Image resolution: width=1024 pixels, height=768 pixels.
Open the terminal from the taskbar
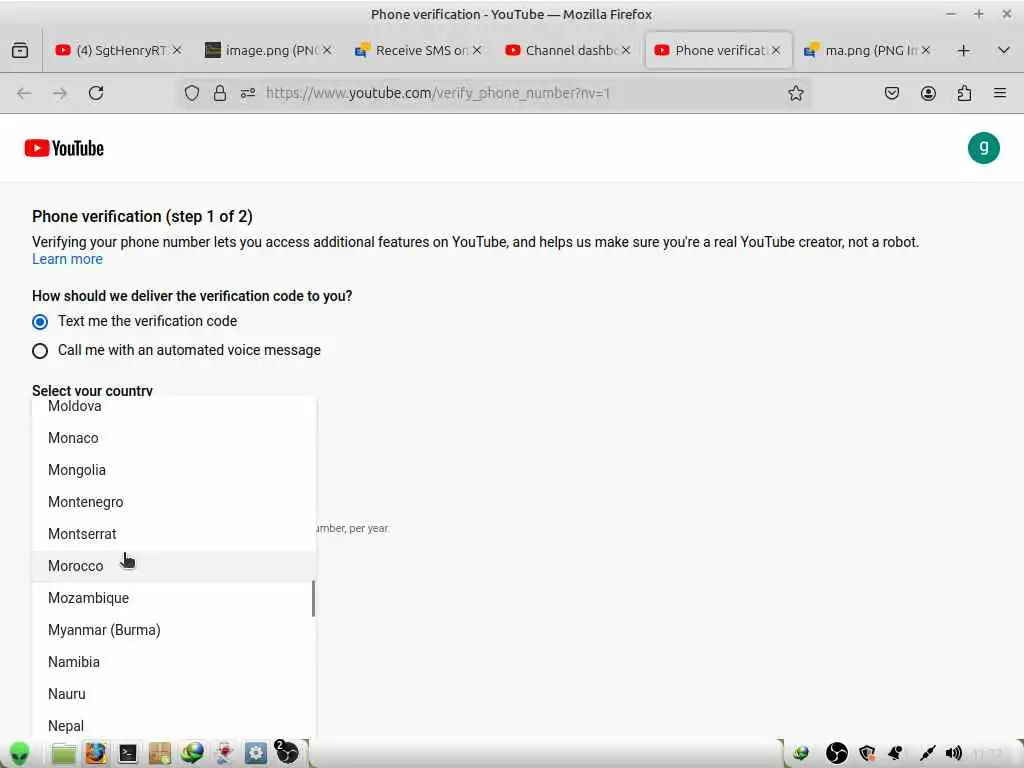coord(127,754)
